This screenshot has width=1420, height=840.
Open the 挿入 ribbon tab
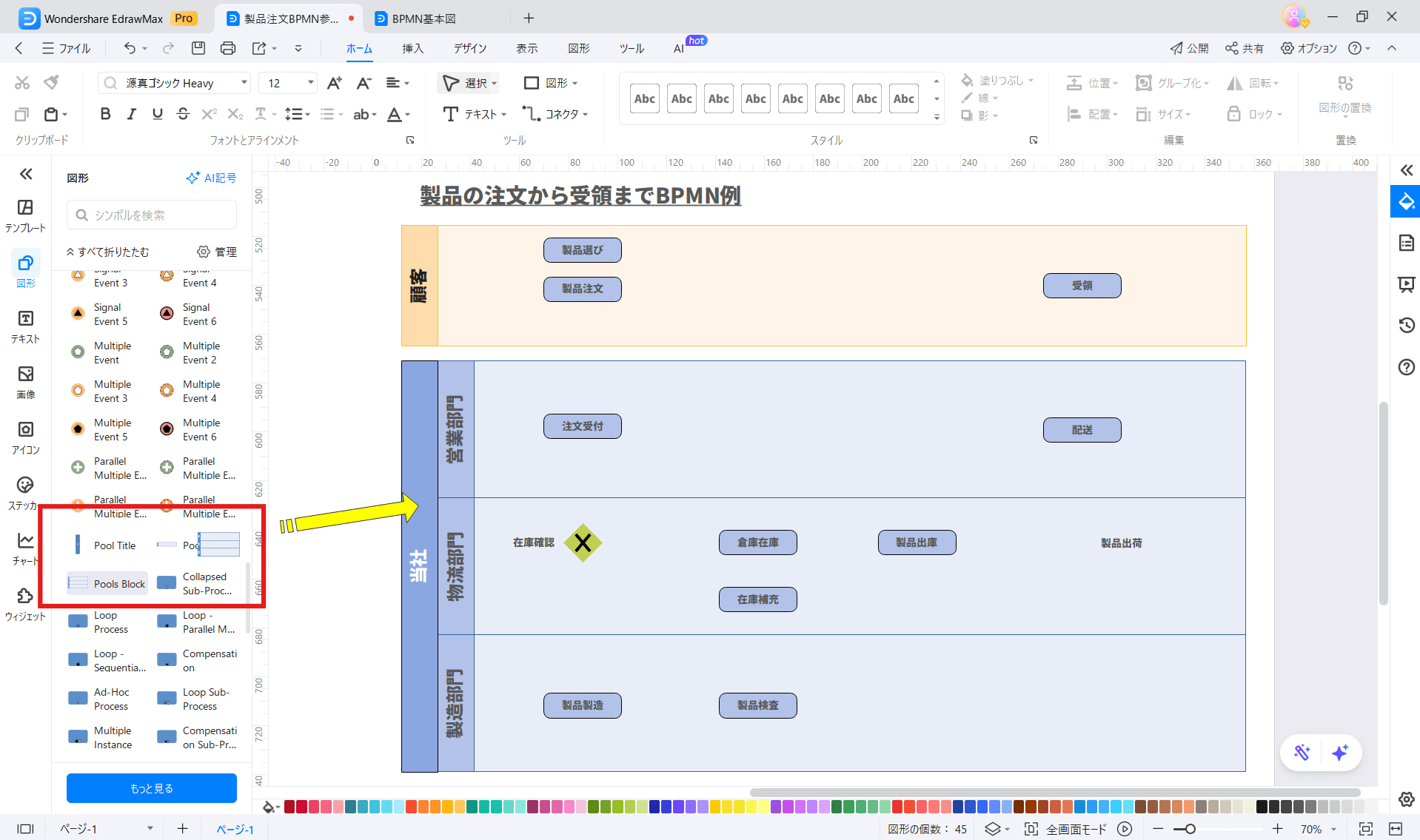[x=412, y=48]
